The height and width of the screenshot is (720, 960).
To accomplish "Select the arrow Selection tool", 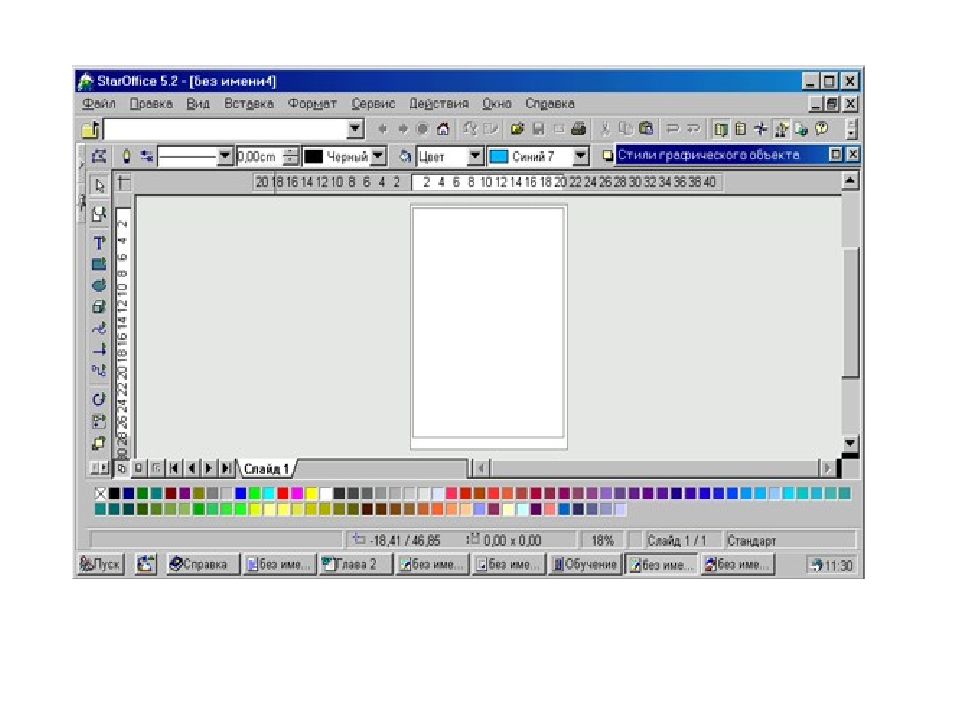I will coord(99,185).
